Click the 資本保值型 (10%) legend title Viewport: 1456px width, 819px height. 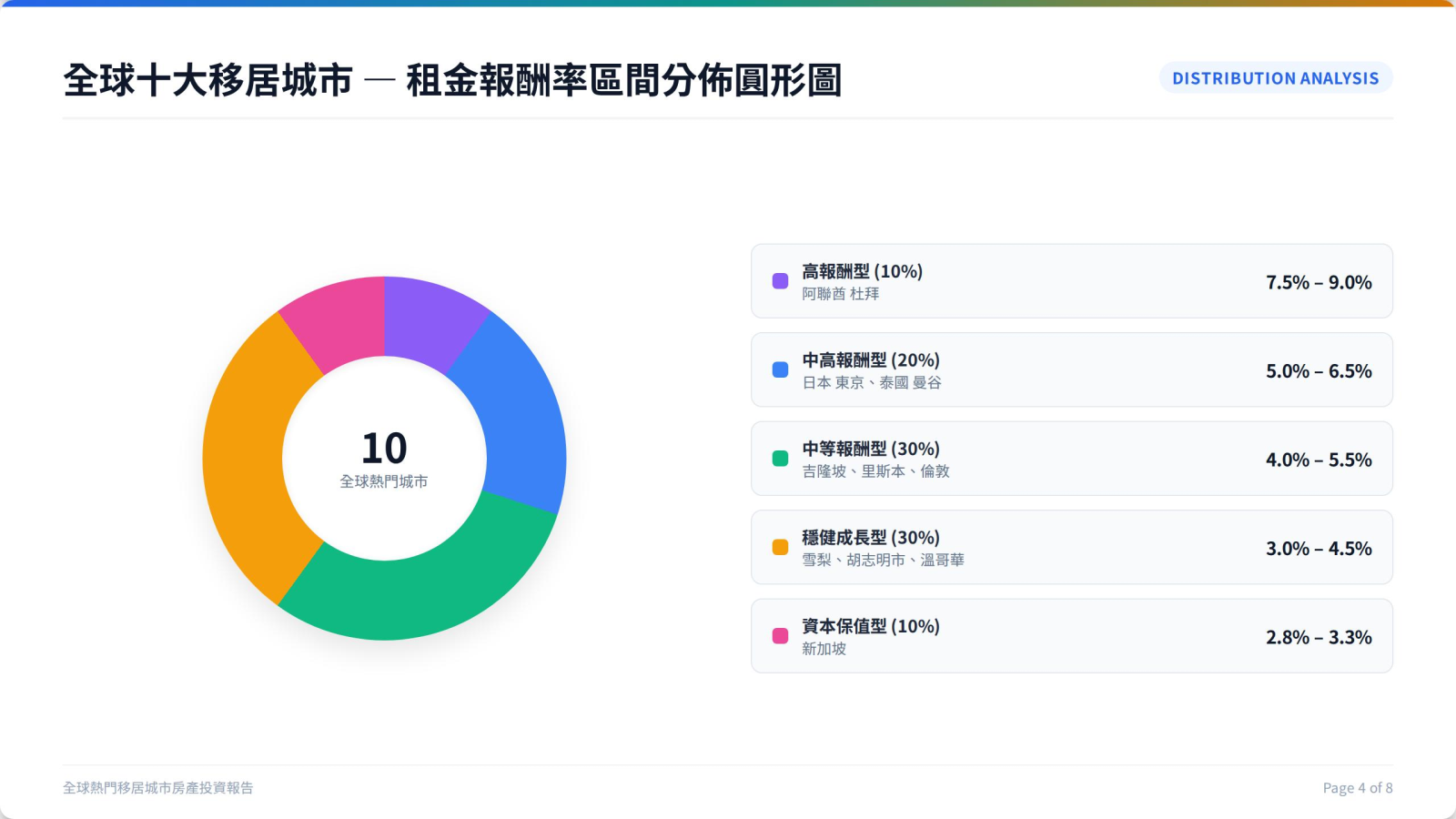pos(871,626)
